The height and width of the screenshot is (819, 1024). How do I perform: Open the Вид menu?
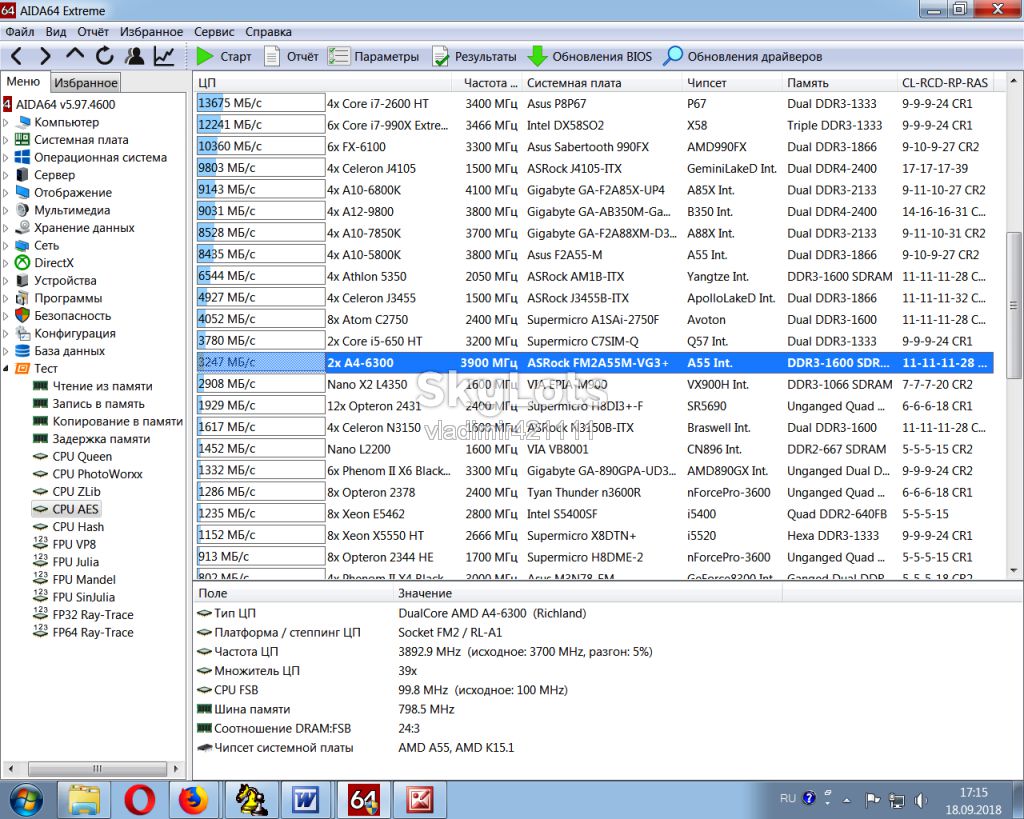click(x=56, y=32)
